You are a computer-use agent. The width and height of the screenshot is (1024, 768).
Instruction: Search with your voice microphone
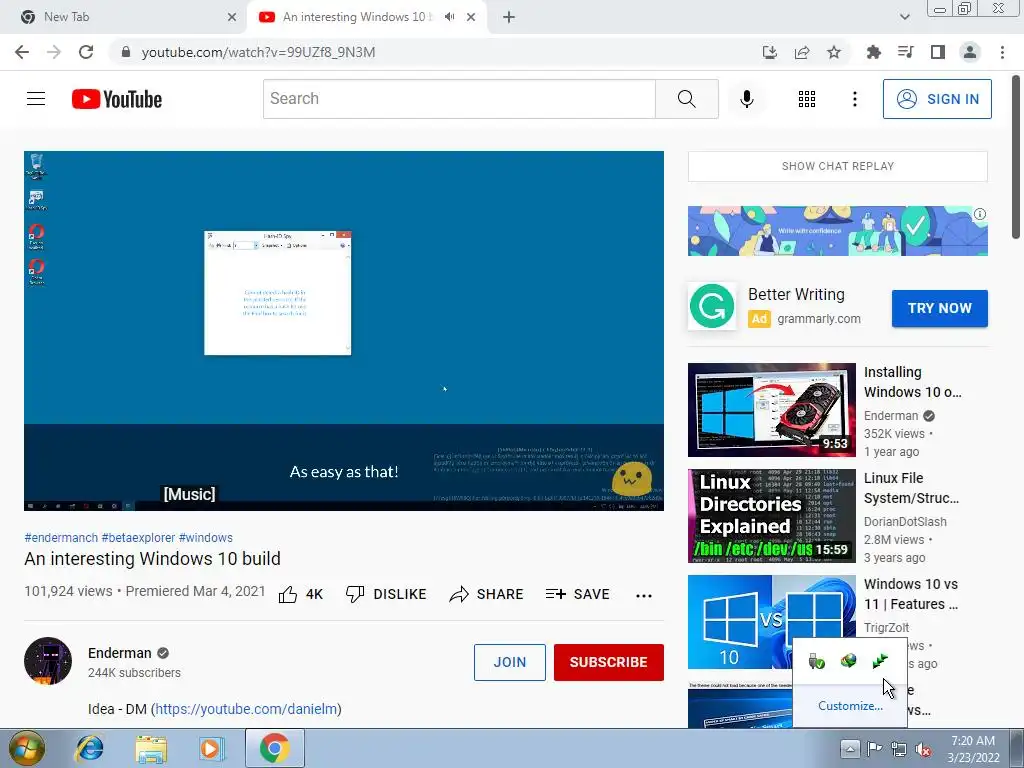(746, 99)
